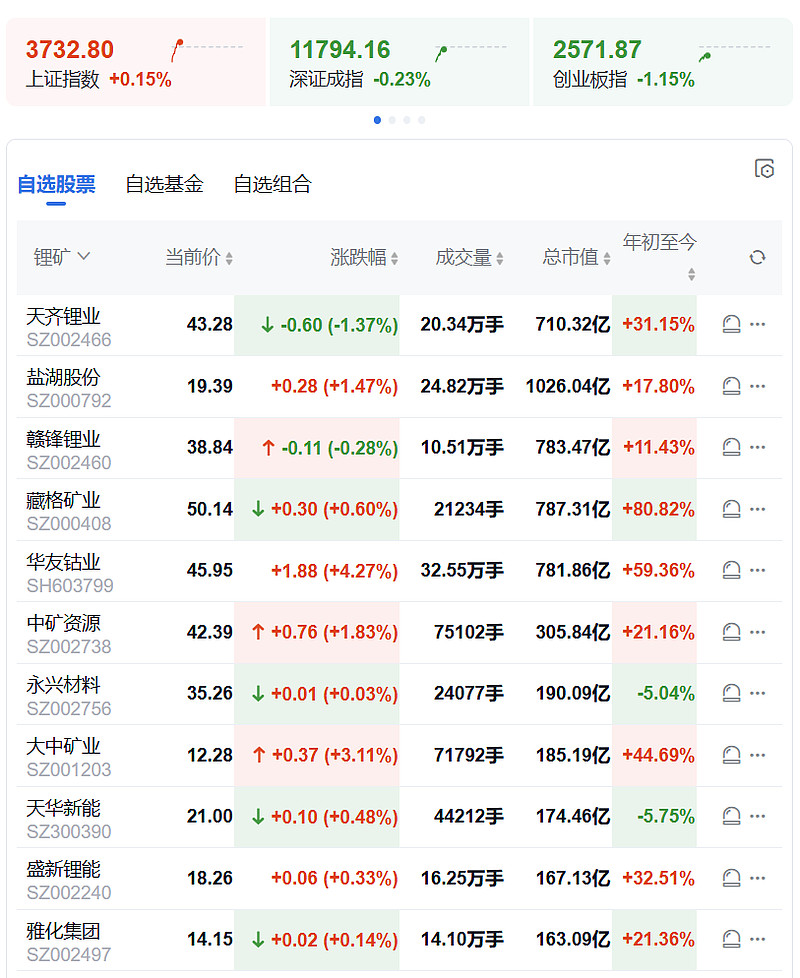The width and height of the screenshot is (800, 978).
Task: Click the bell alert icon for 雅化集团
Action: pos(731,939)
